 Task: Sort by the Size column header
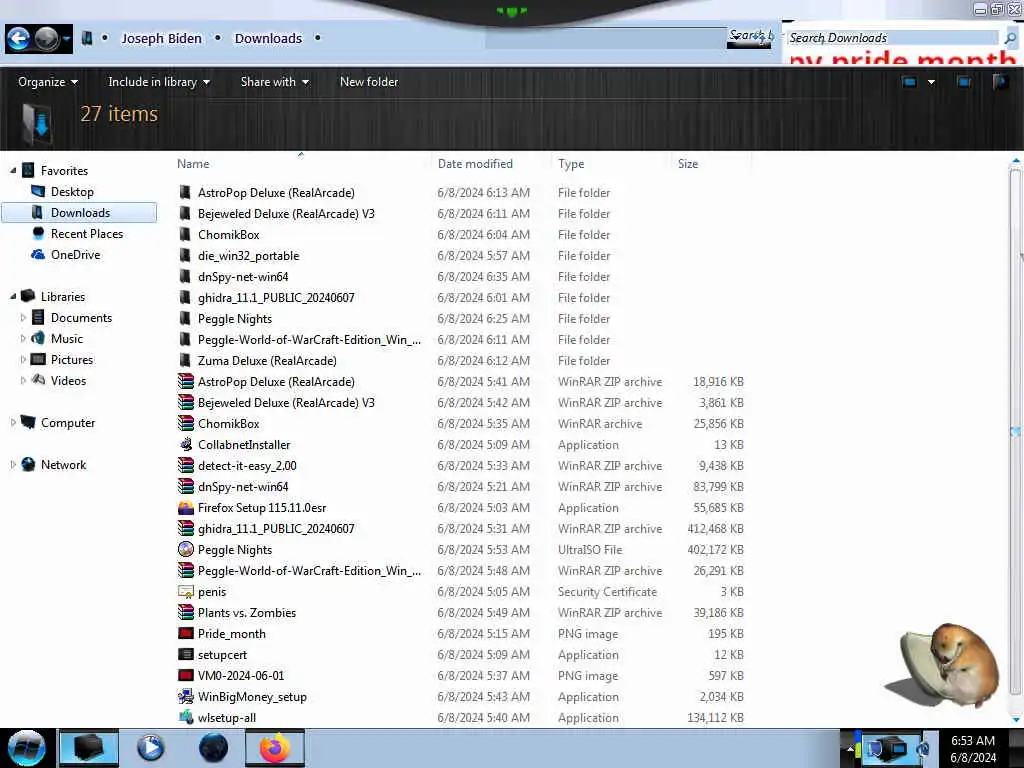click(x=688, y=164)
